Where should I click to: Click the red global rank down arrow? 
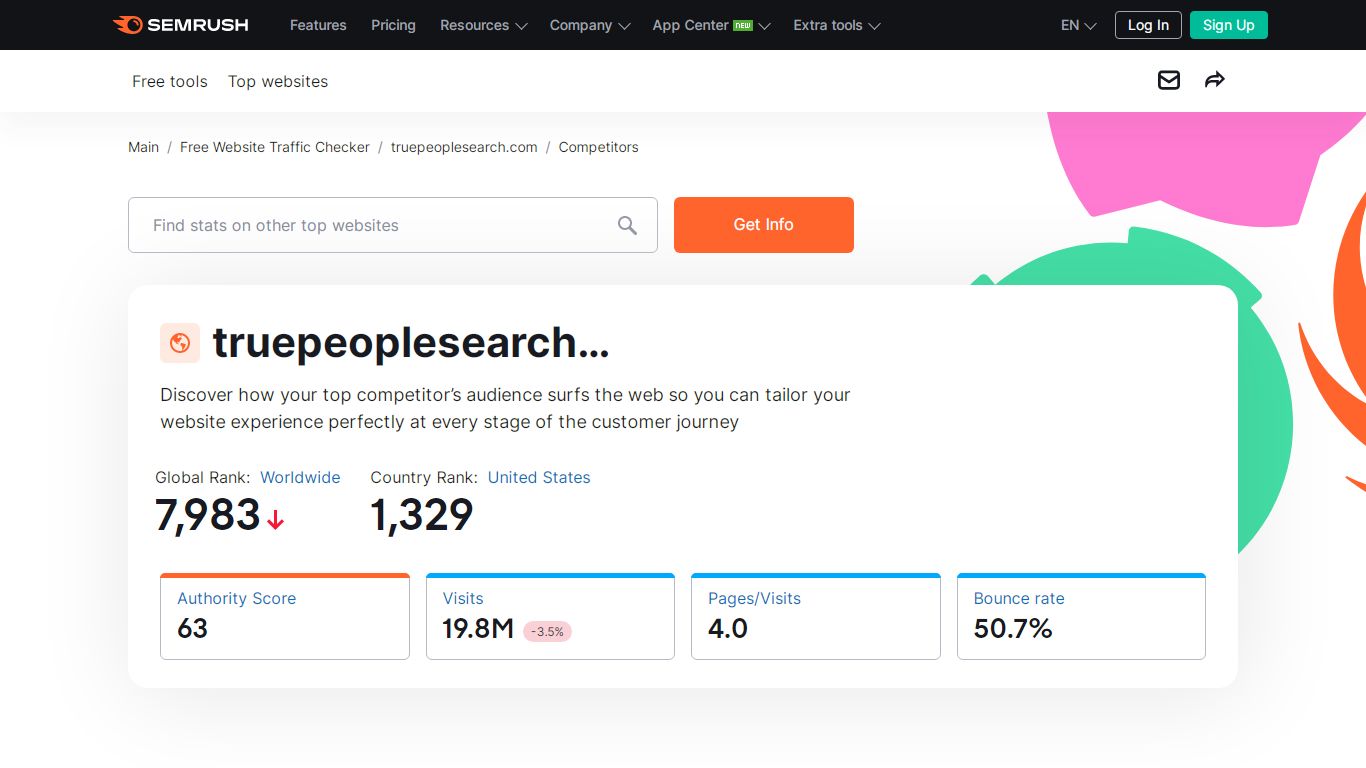coord(275,519)
